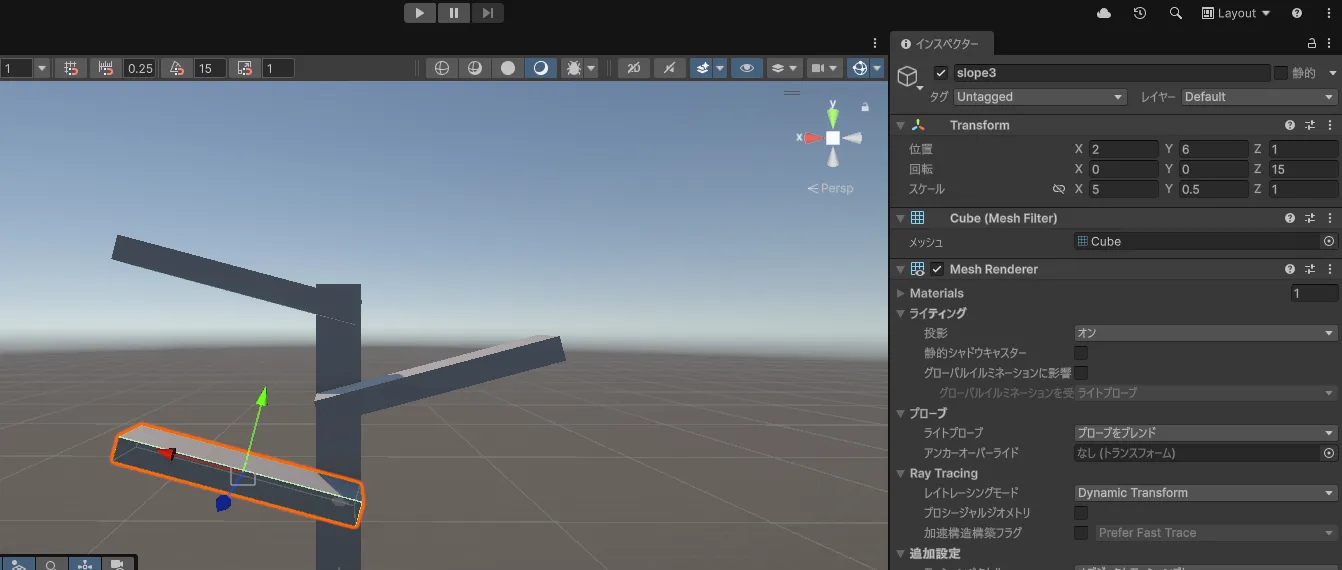
Task: Toggle grid snapping icon in the scene toolbar
Action: coord(70,68)
